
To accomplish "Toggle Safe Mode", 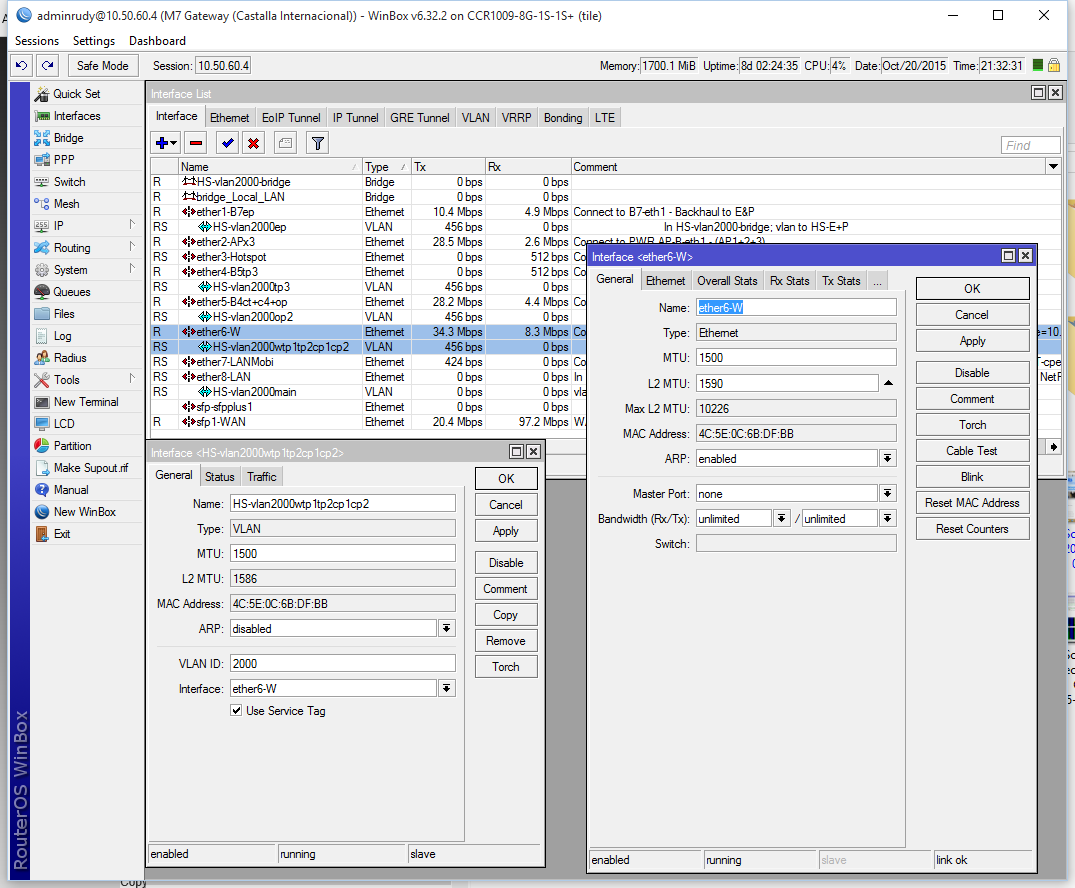I will coord(103,66).
